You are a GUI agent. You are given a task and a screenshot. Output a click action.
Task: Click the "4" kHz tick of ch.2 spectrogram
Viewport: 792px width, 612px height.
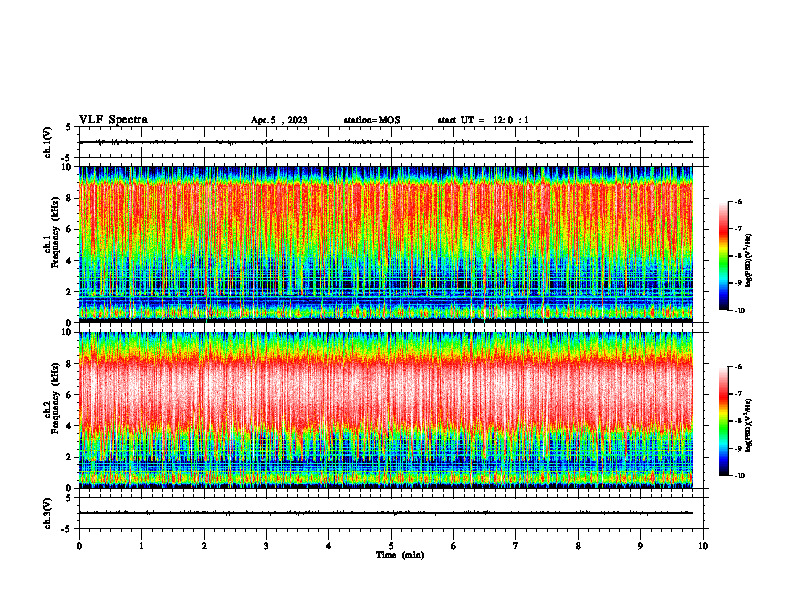[70, 426]
